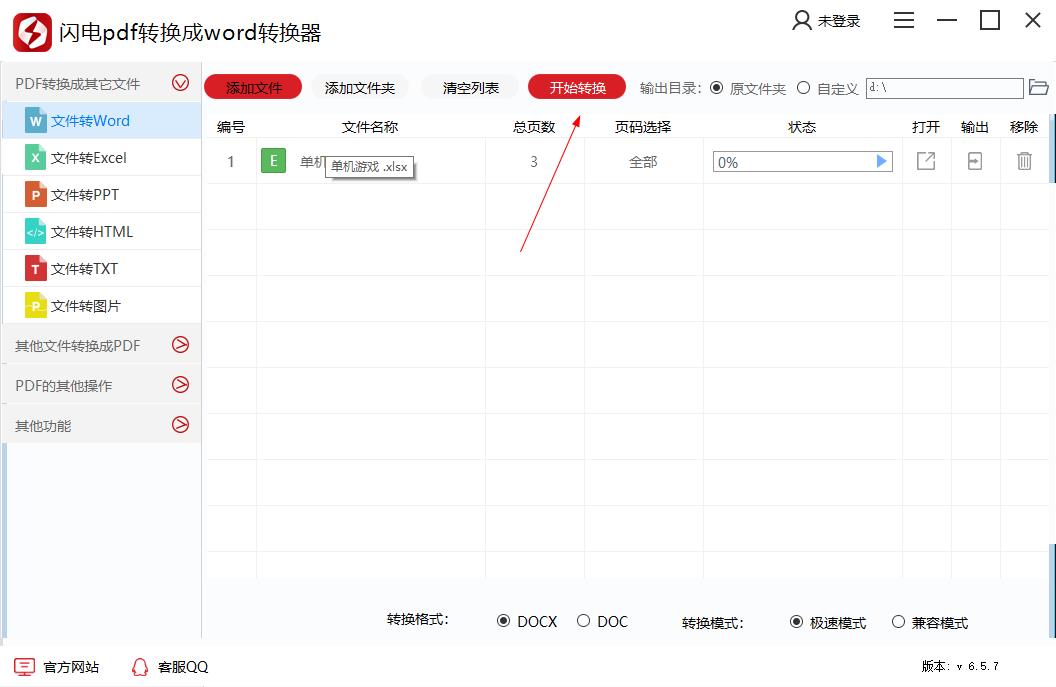
Task: Click the 未登录 user account icon
Action: click(801, 20)
